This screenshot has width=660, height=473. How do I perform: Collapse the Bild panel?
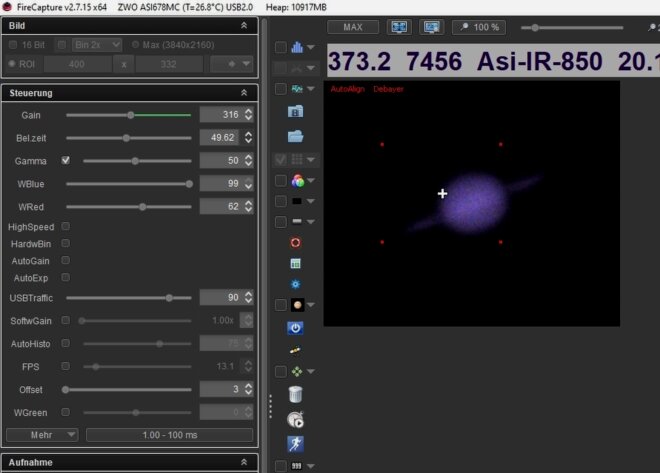pos(244,24)
